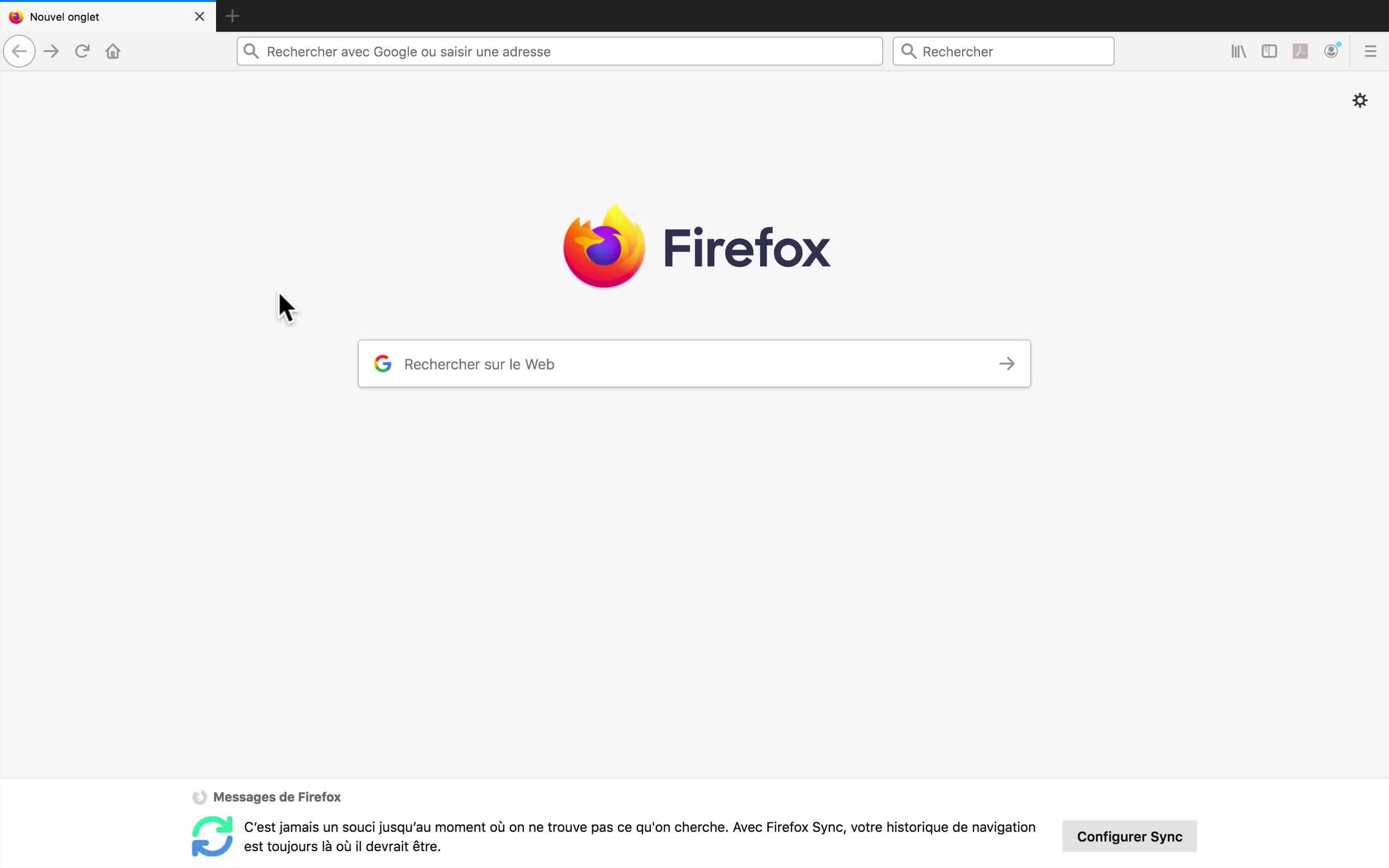Open a new tab with plus button
Viewport: 1389px width, 868px height.
pos(233,16)
